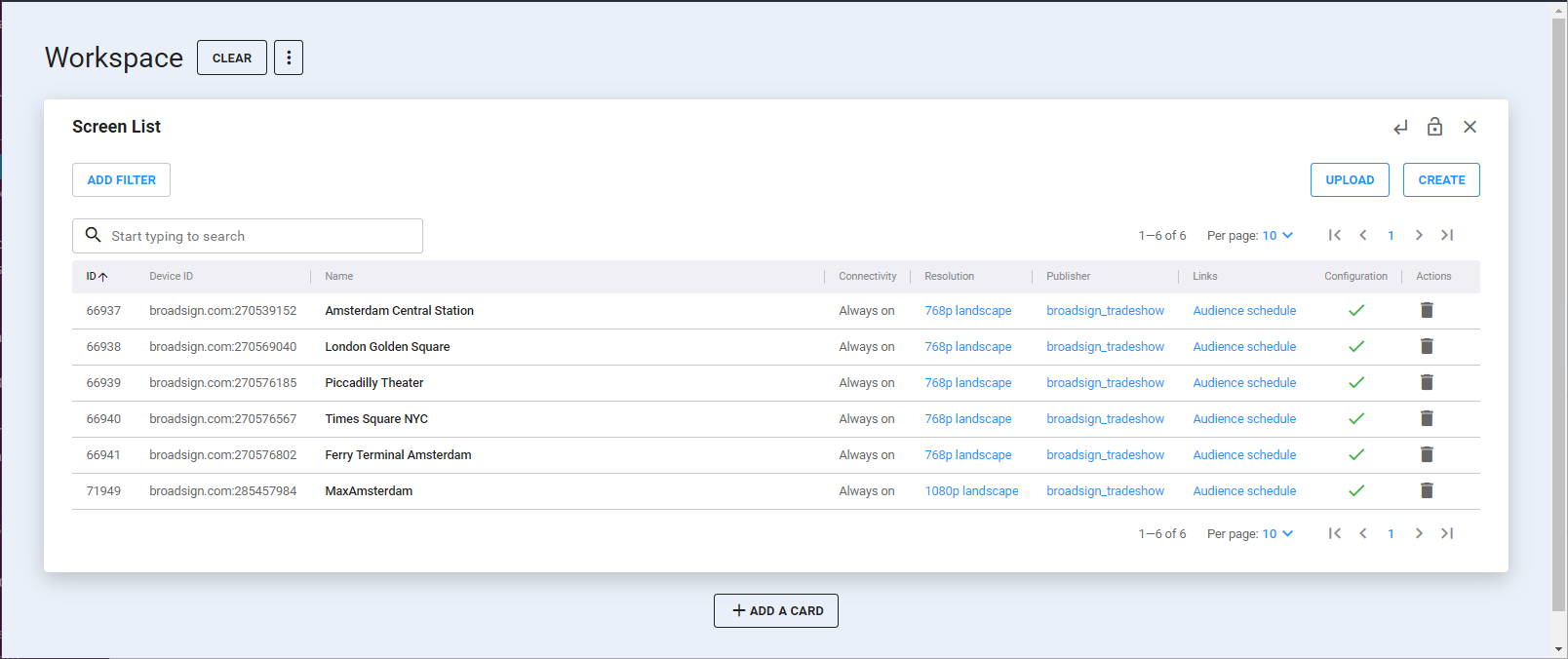Click device ID broadsign.com:270576185

coord(222,383)
